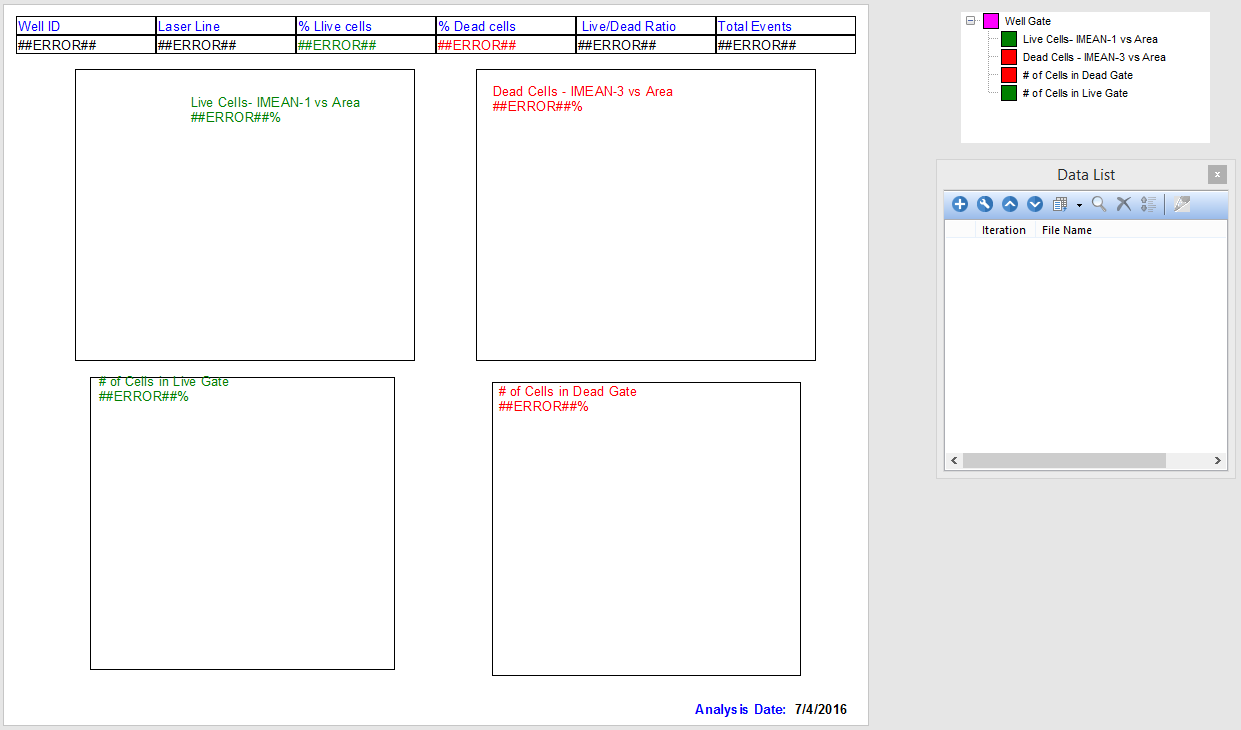Click the magnifying glass search icon

tap(1099, 204)
